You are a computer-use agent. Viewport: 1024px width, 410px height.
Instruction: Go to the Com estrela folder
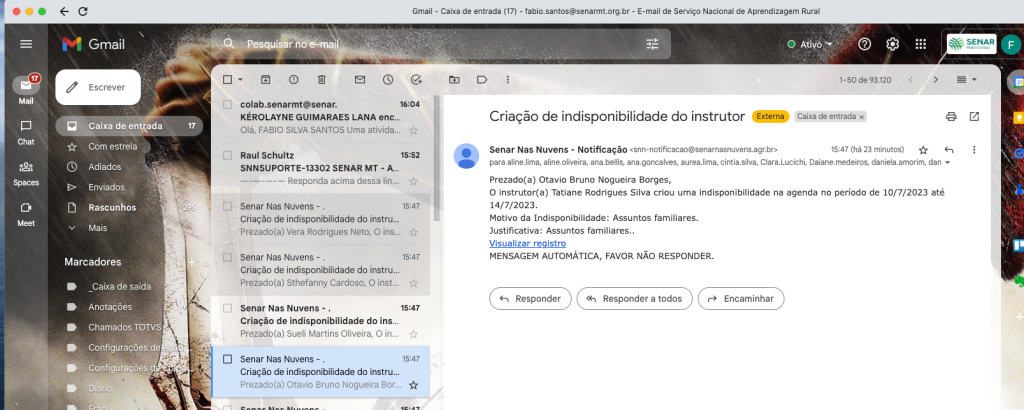pos(112,146)
